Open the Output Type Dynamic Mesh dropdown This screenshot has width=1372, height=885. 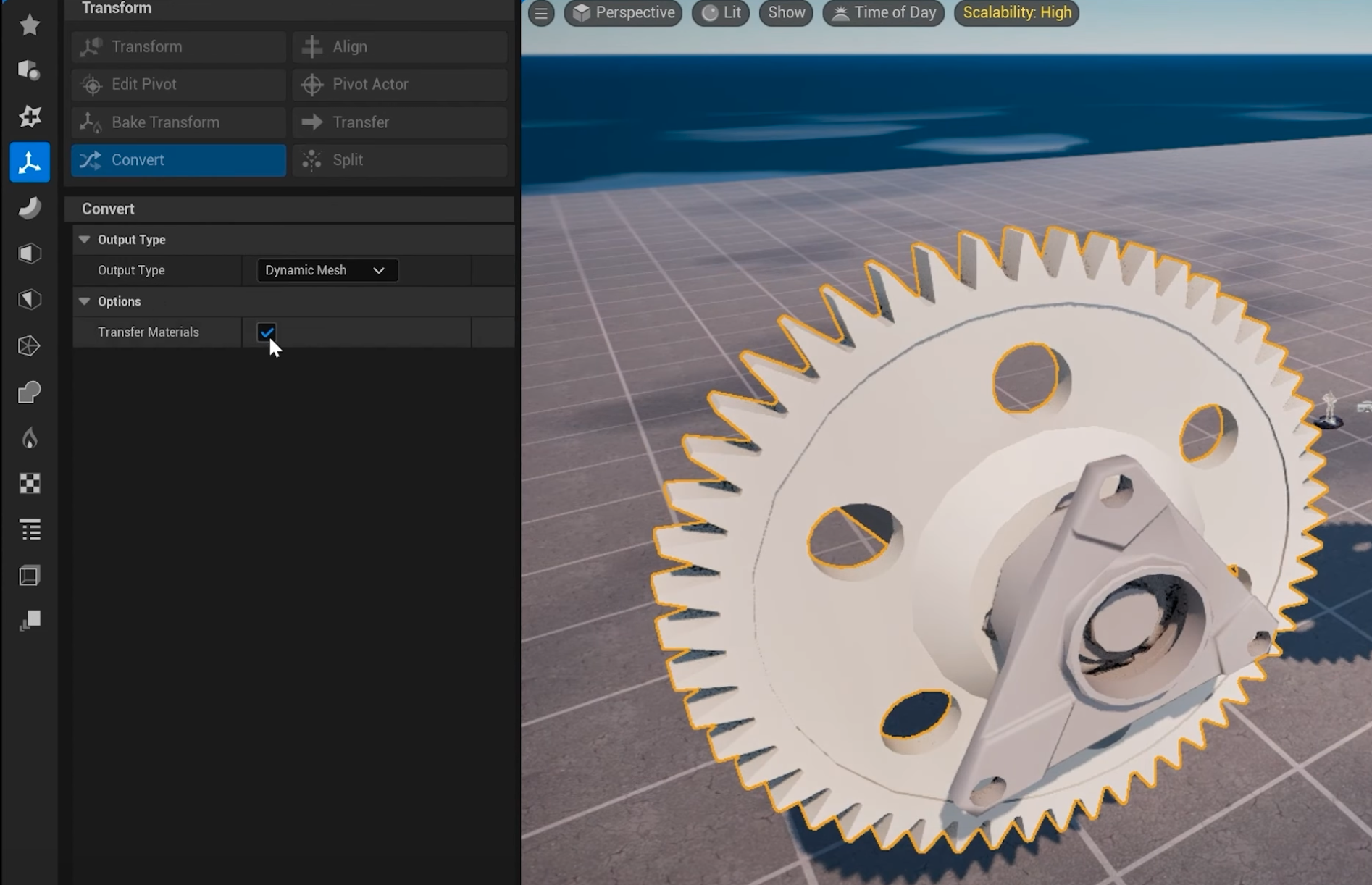coord(327,270)
